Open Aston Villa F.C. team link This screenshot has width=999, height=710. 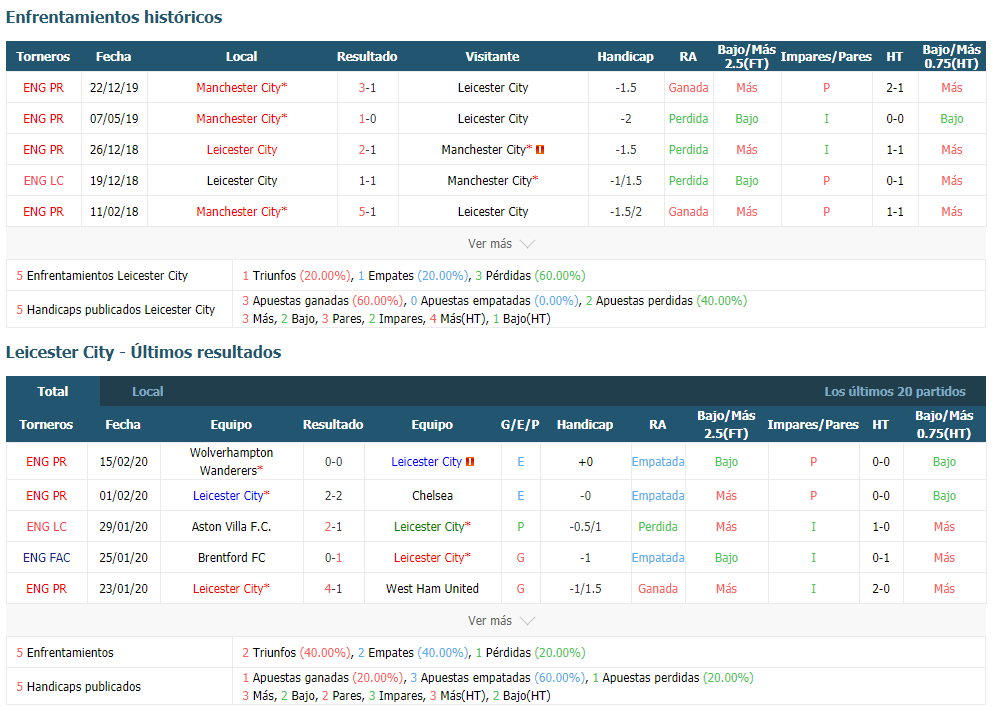[x=231, y=526]
